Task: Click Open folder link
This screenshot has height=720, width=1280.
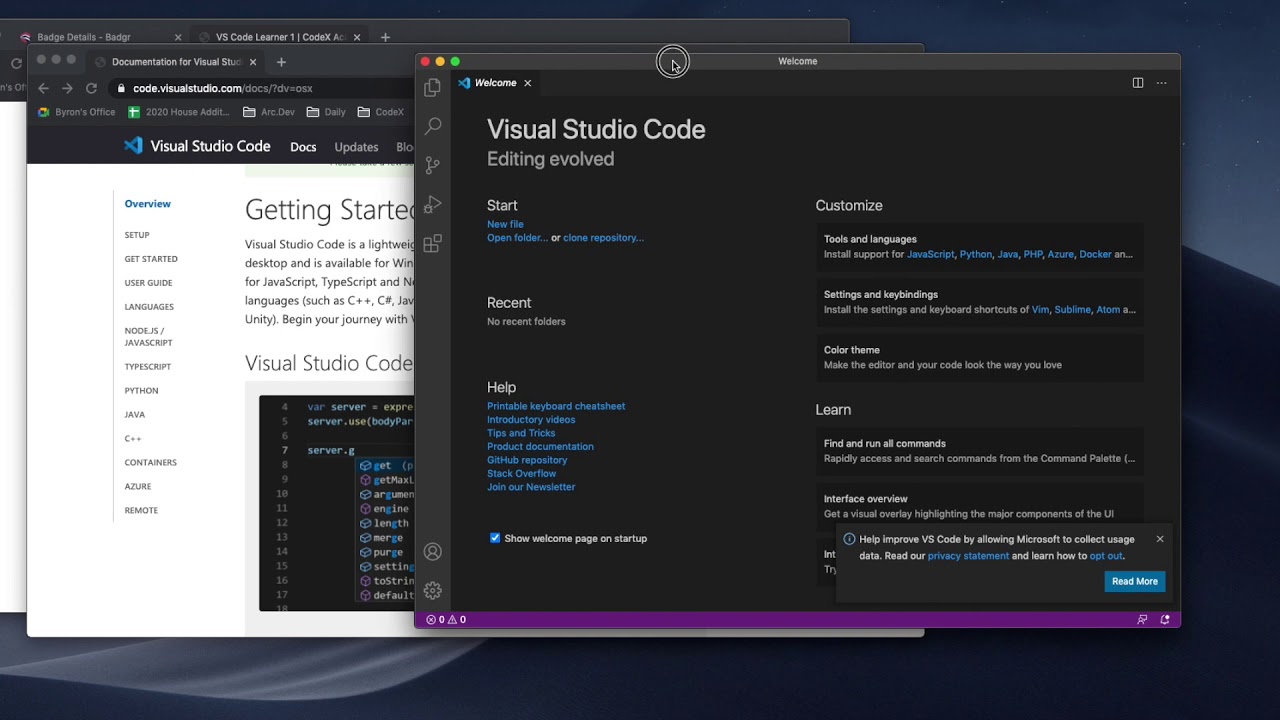Action: [517, 238]
